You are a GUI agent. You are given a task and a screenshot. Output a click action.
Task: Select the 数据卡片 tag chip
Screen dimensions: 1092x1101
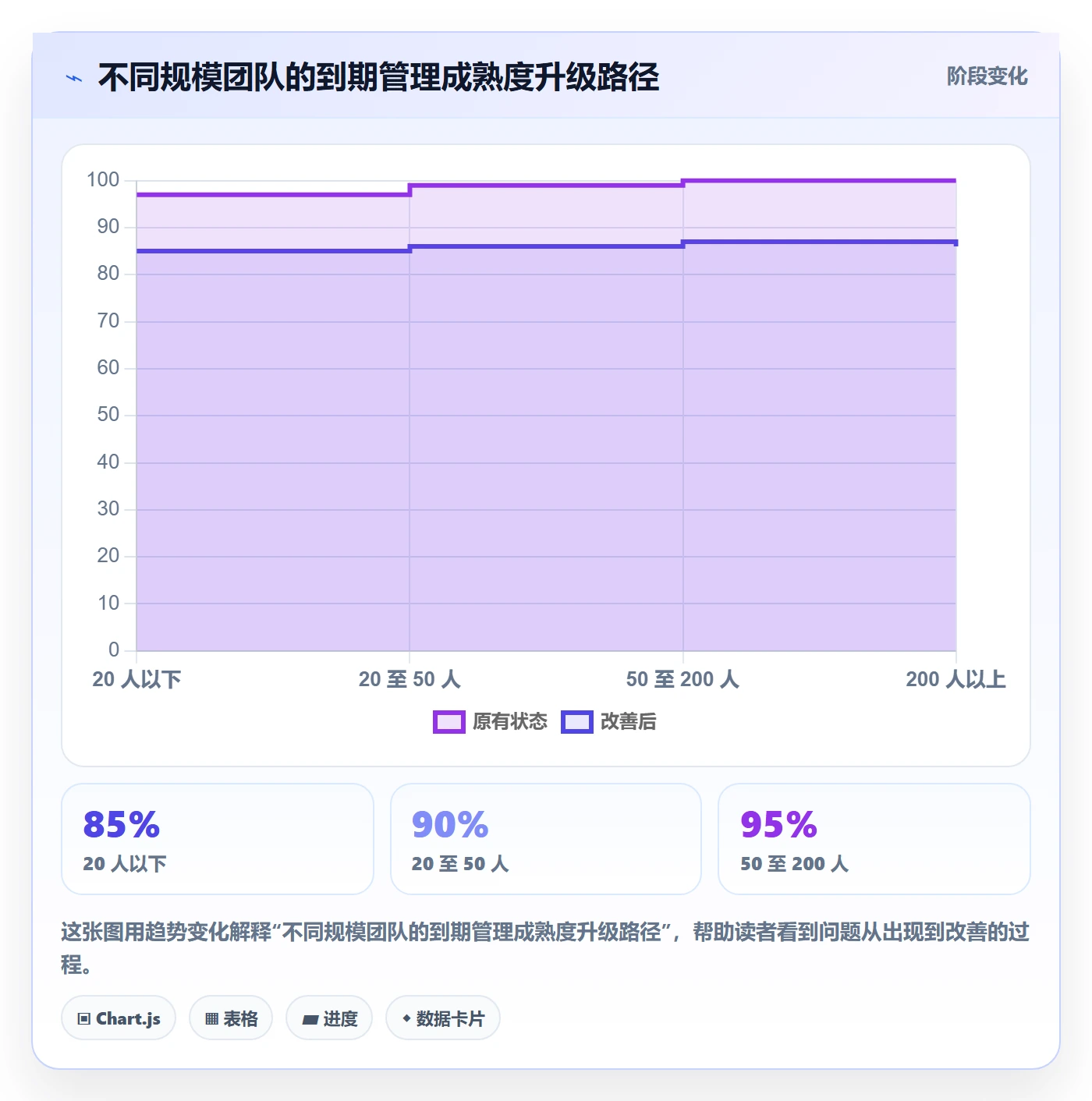[x=443, y=1018]
